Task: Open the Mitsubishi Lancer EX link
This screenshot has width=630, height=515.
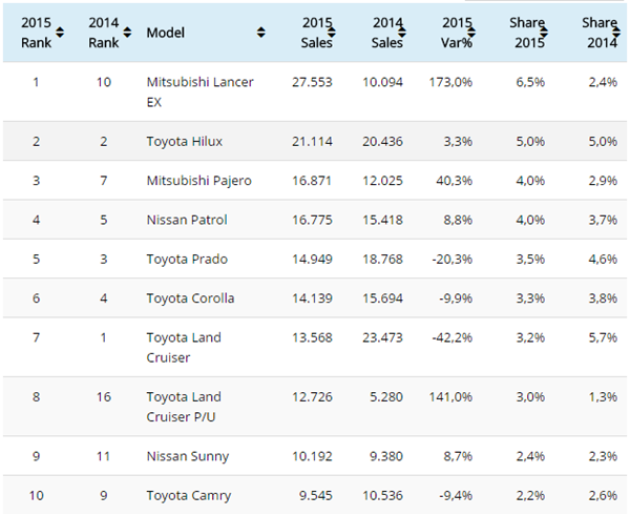Action: (x=200, y=92)
